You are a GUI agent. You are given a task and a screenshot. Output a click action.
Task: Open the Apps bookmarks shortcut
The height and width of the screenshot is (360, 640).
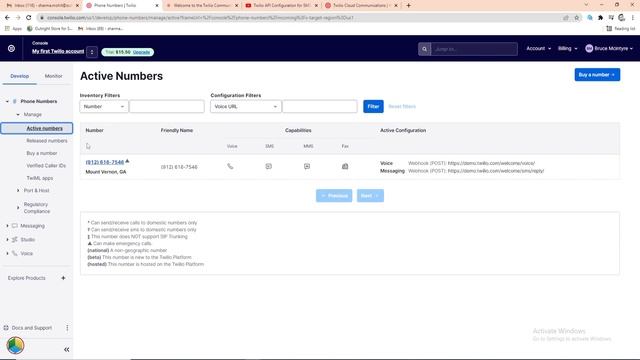(x=13, y=29)
